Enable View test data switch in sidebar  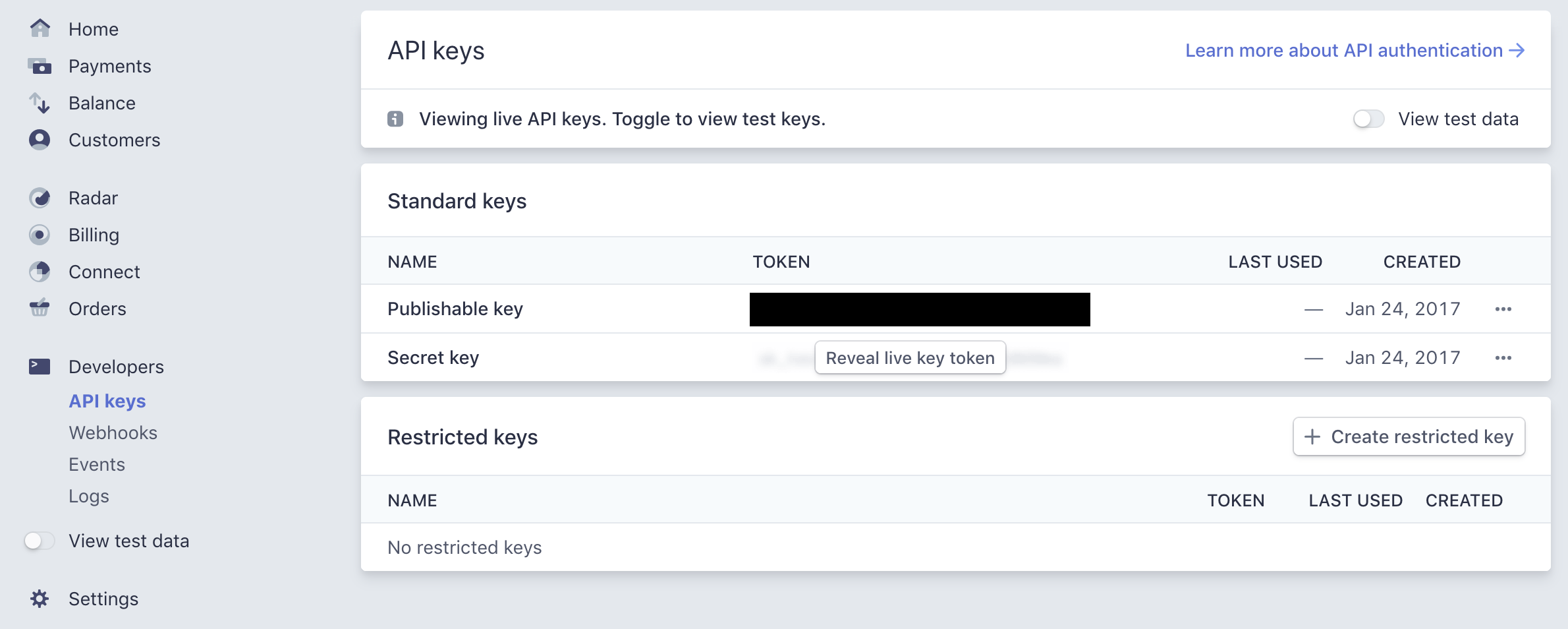pyautogui.click(x=40, y=541)
